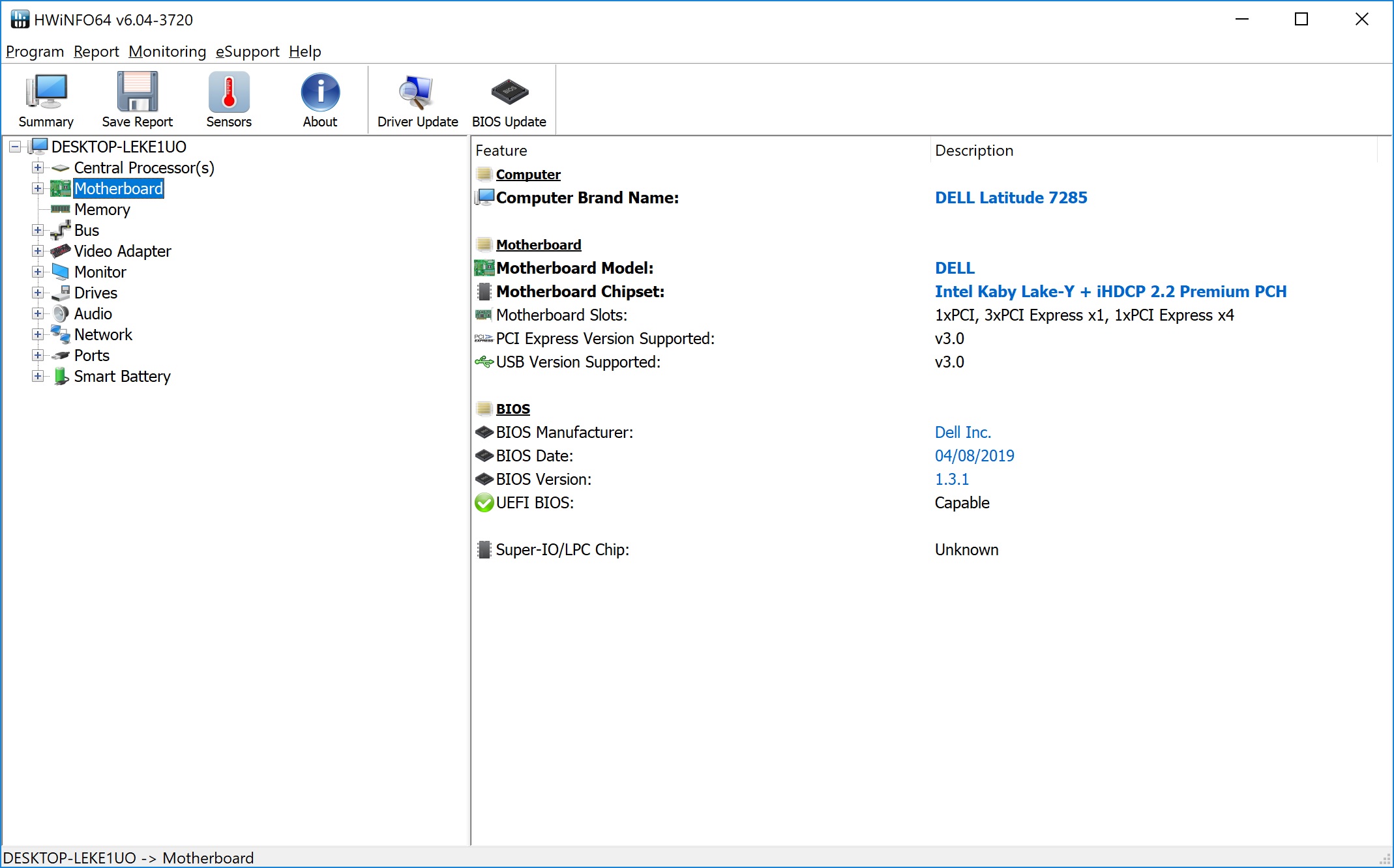Click the BIOS date 04/08/2019 link

974,456
